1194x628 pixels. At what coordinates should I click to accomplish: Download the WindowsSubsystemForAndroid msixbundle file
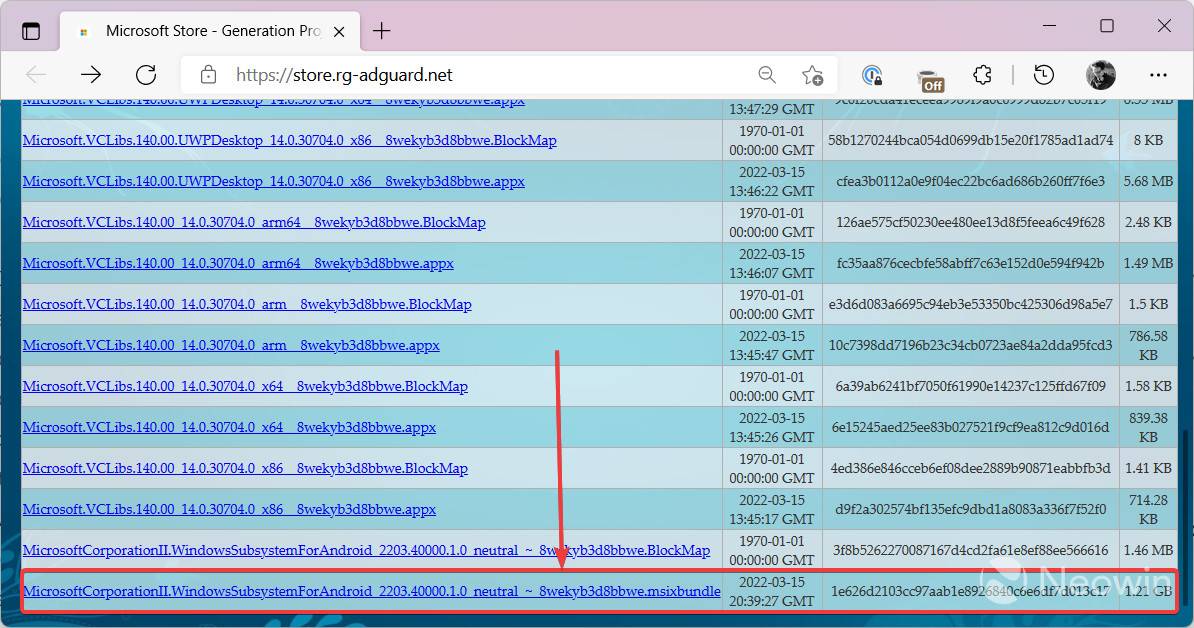pyautogui.click(x=372, y=591)
